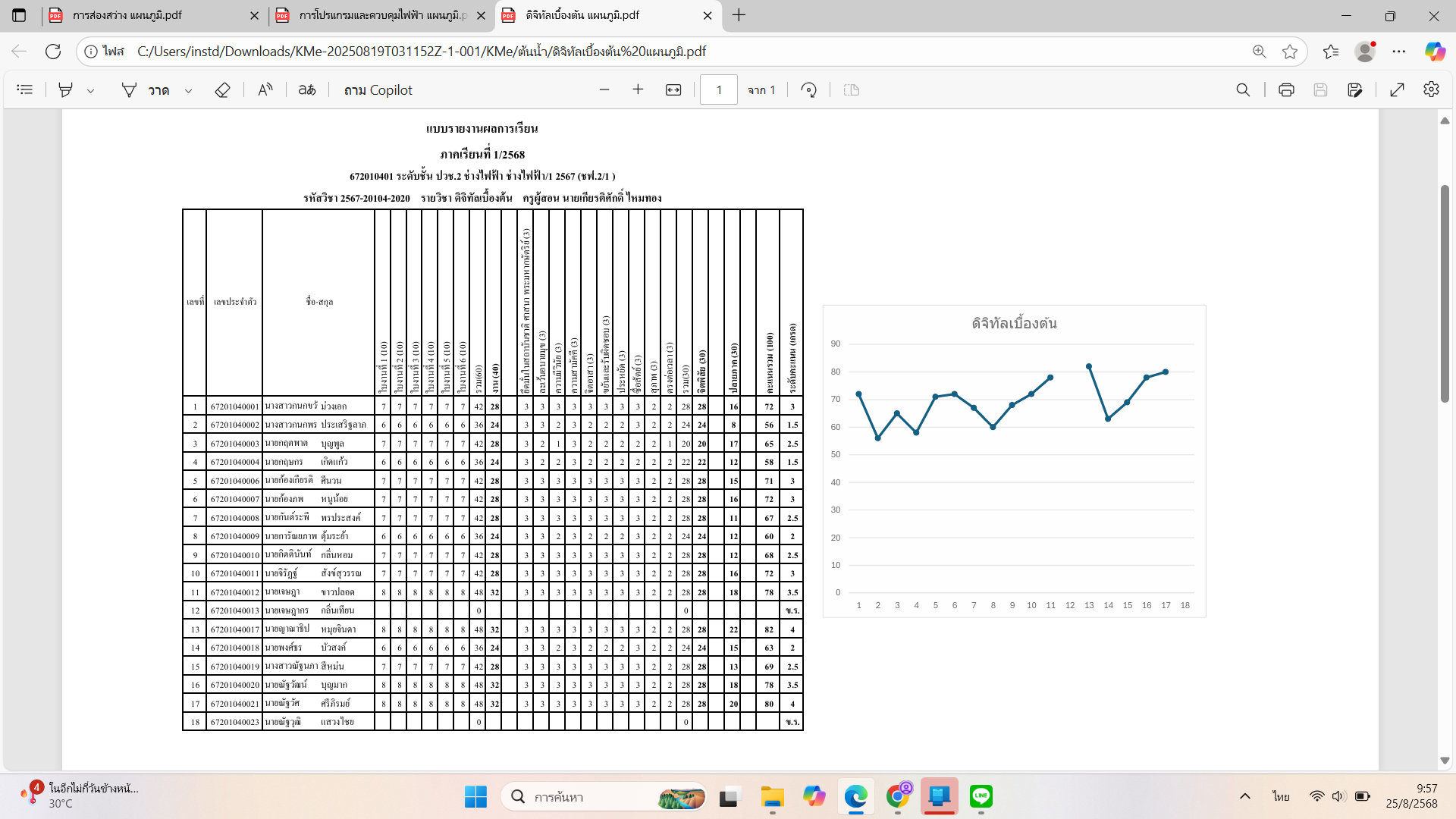The height and width of the screenshot is (819, 1456).
Task: Switch PDF page view layout
Action: coord(852,89)
